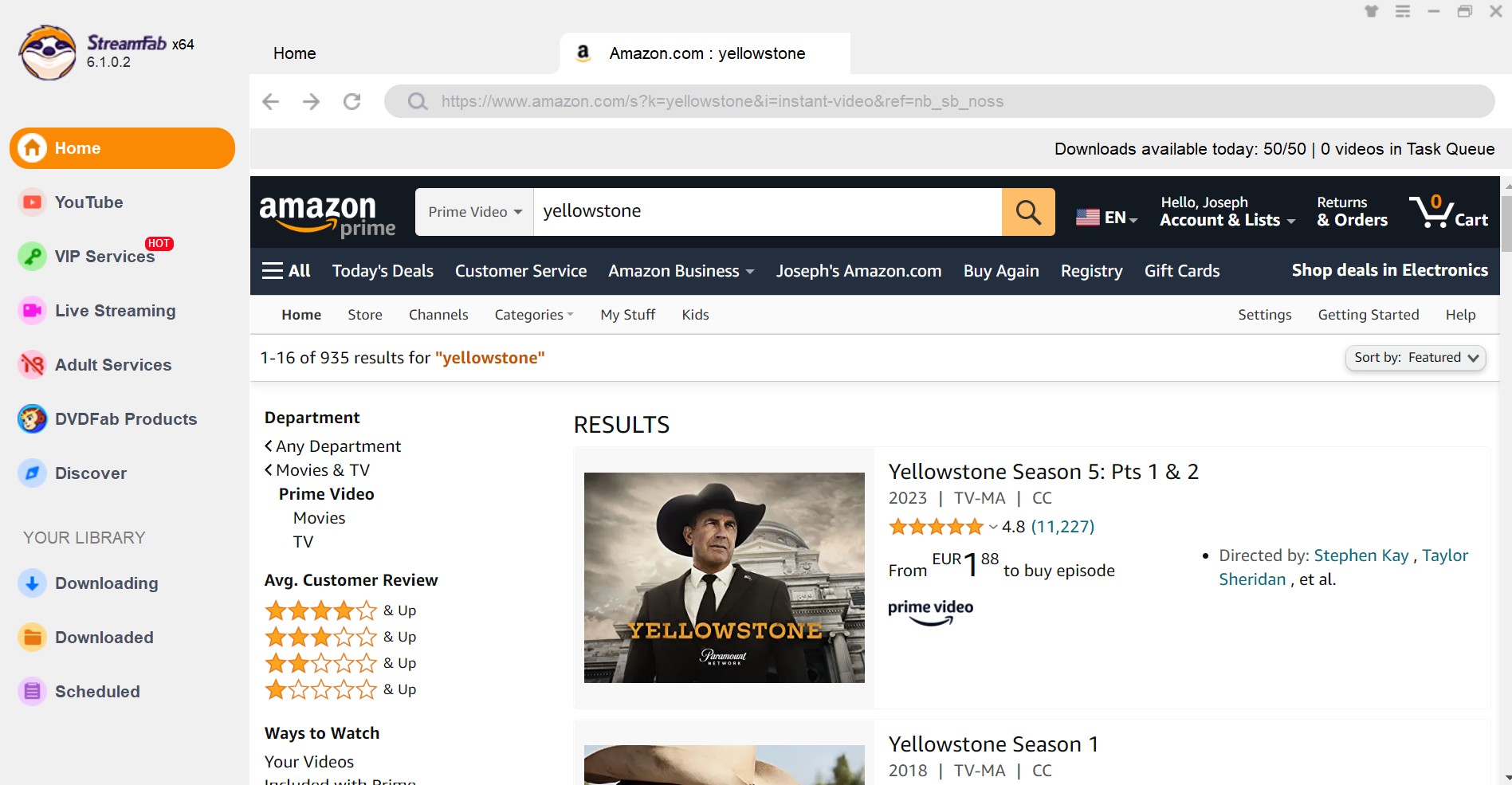Open the Settings link in Prime Video bar
1512x785 pixels.
(x=1264, y=315)
